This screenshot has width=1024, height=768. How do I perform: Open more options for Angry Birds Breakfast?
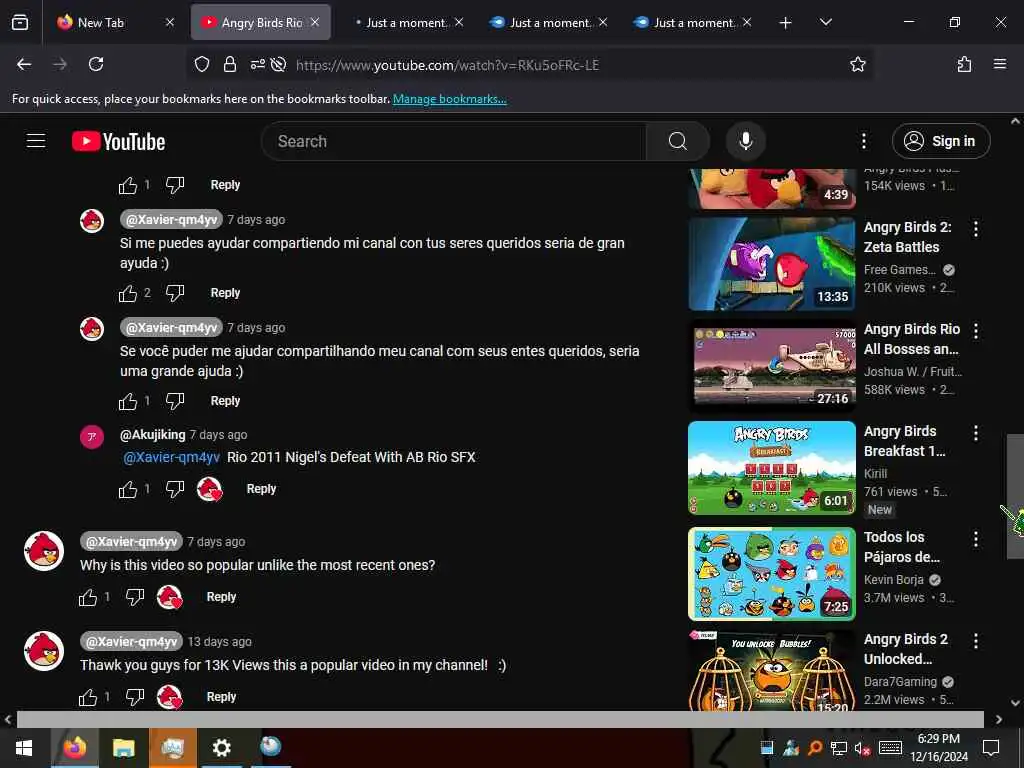coord(976,432)
